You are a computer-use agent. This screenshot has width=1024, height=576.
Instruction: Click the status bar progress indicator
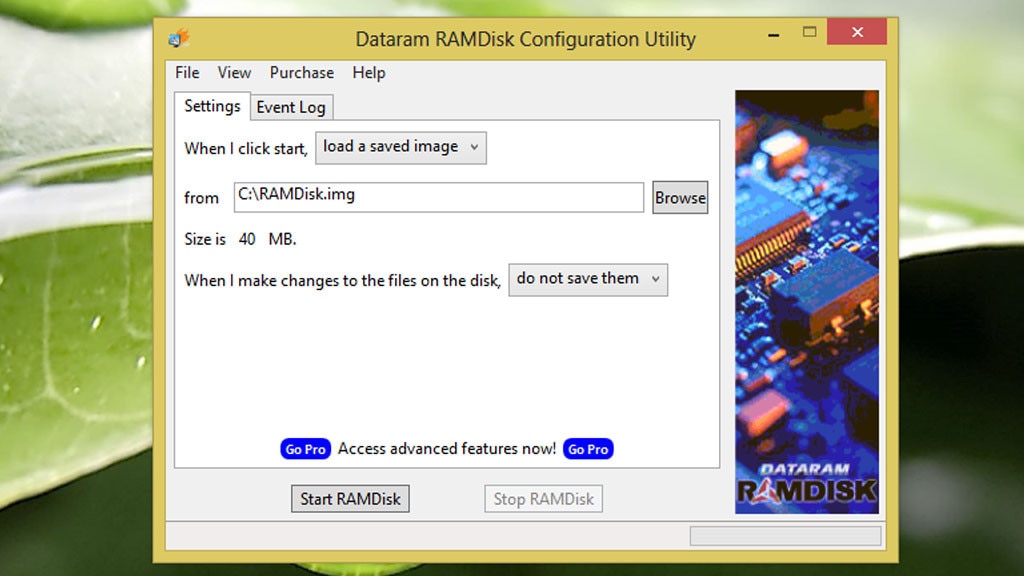coord(786,536)
